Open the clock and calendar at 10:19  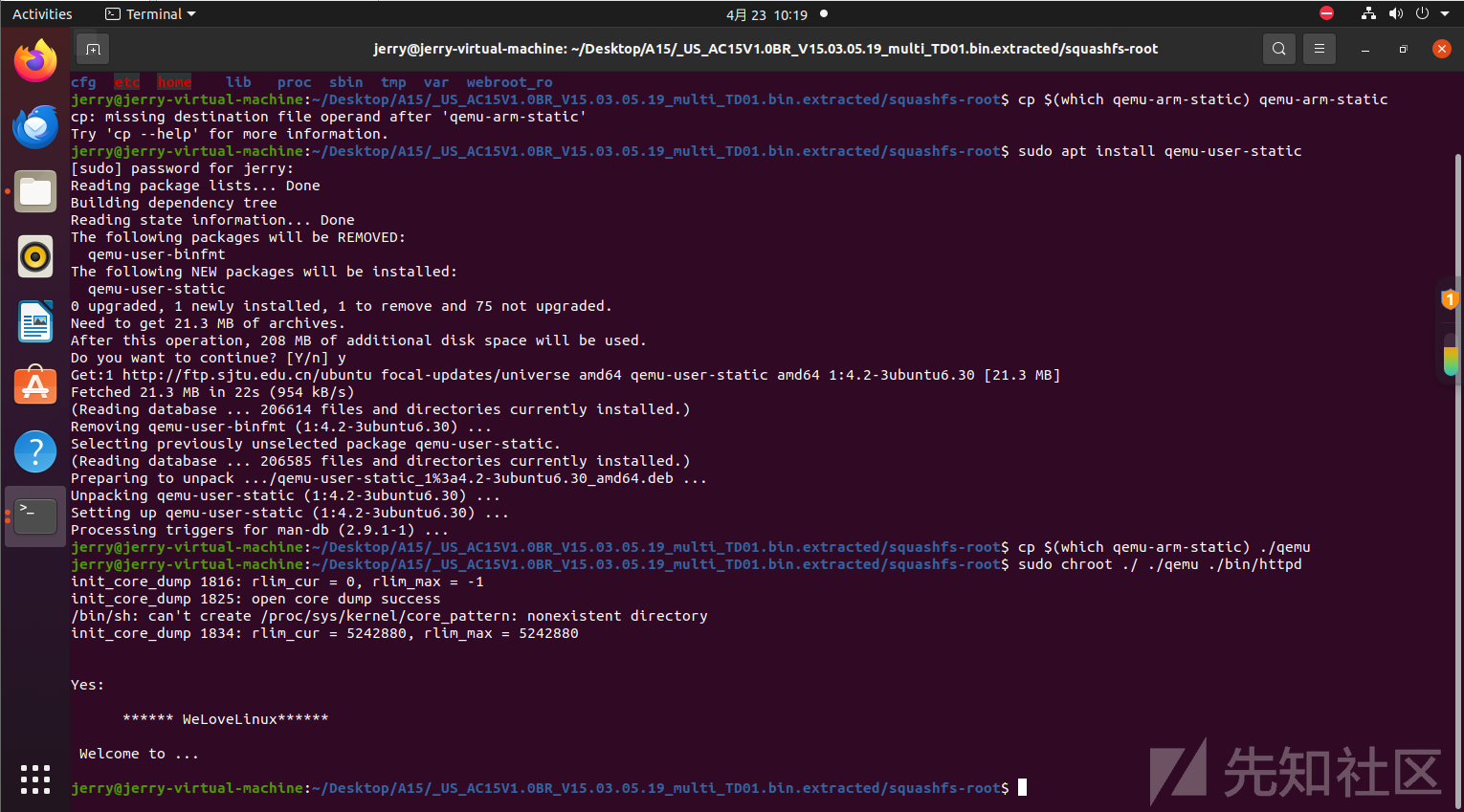(766, 14)
